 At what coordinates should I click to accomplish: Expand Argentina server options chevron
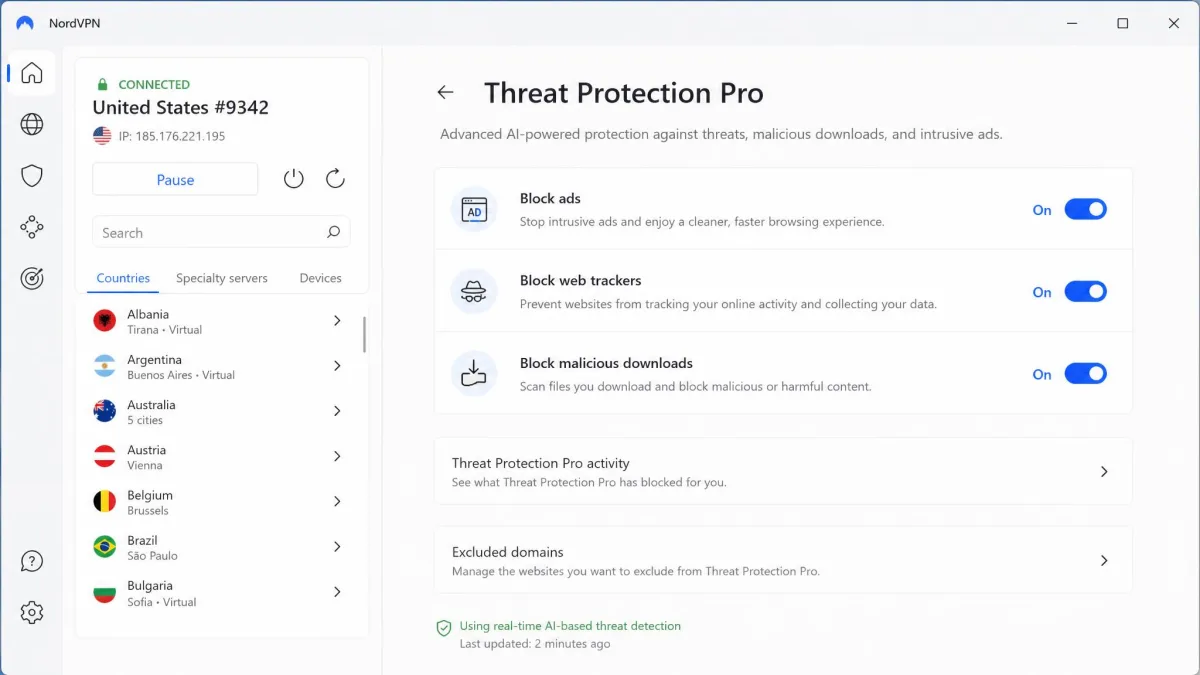337,366
